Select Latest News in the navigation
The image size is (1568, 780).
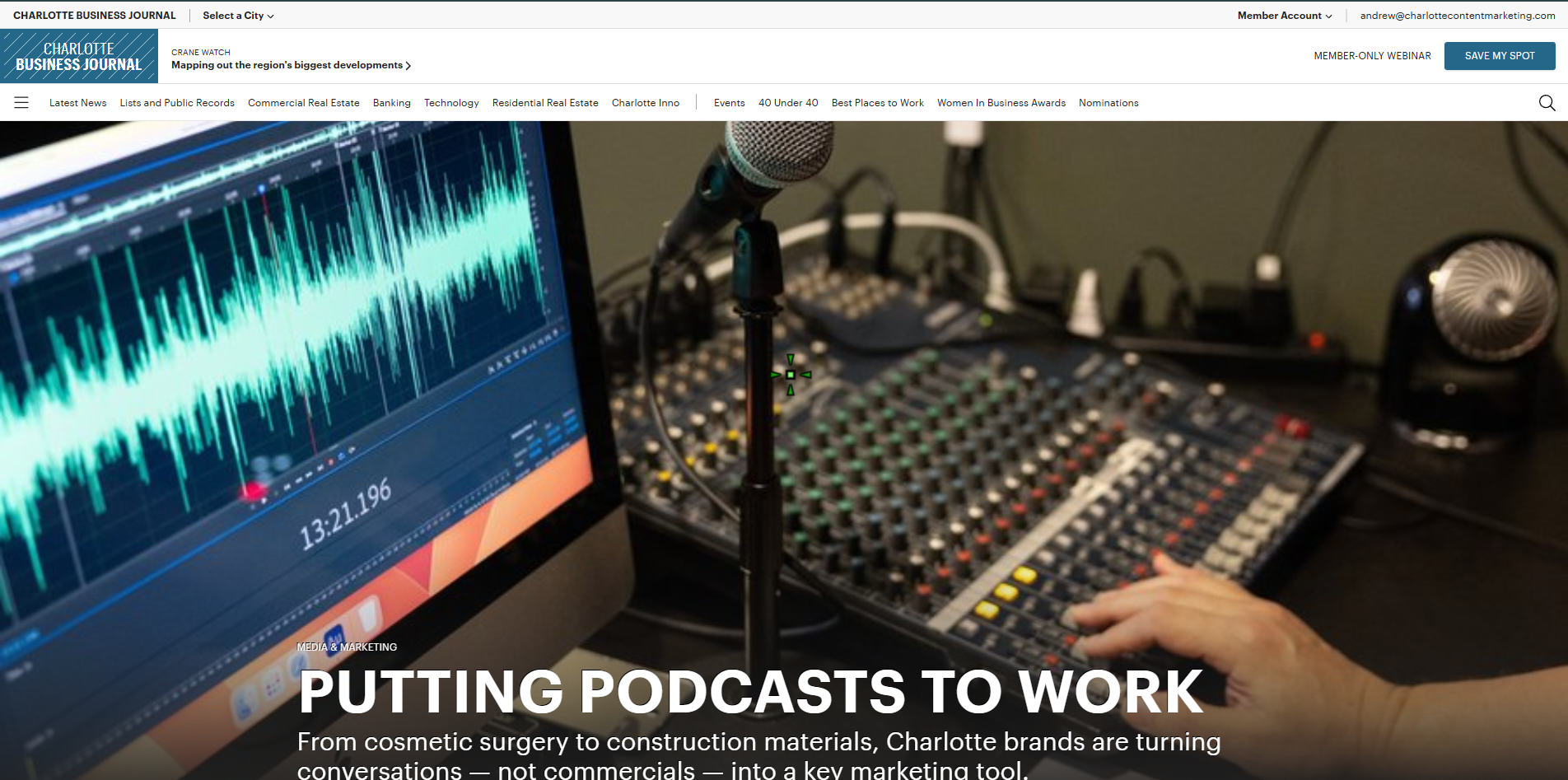click(x=77, y=102)
